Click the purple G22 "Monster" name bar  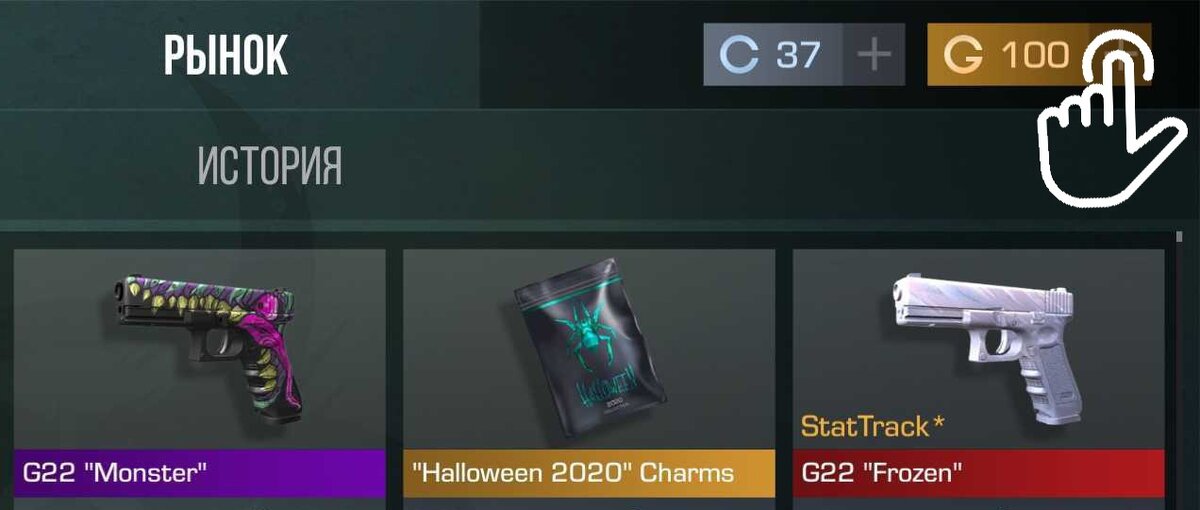[x=200, y=473]
